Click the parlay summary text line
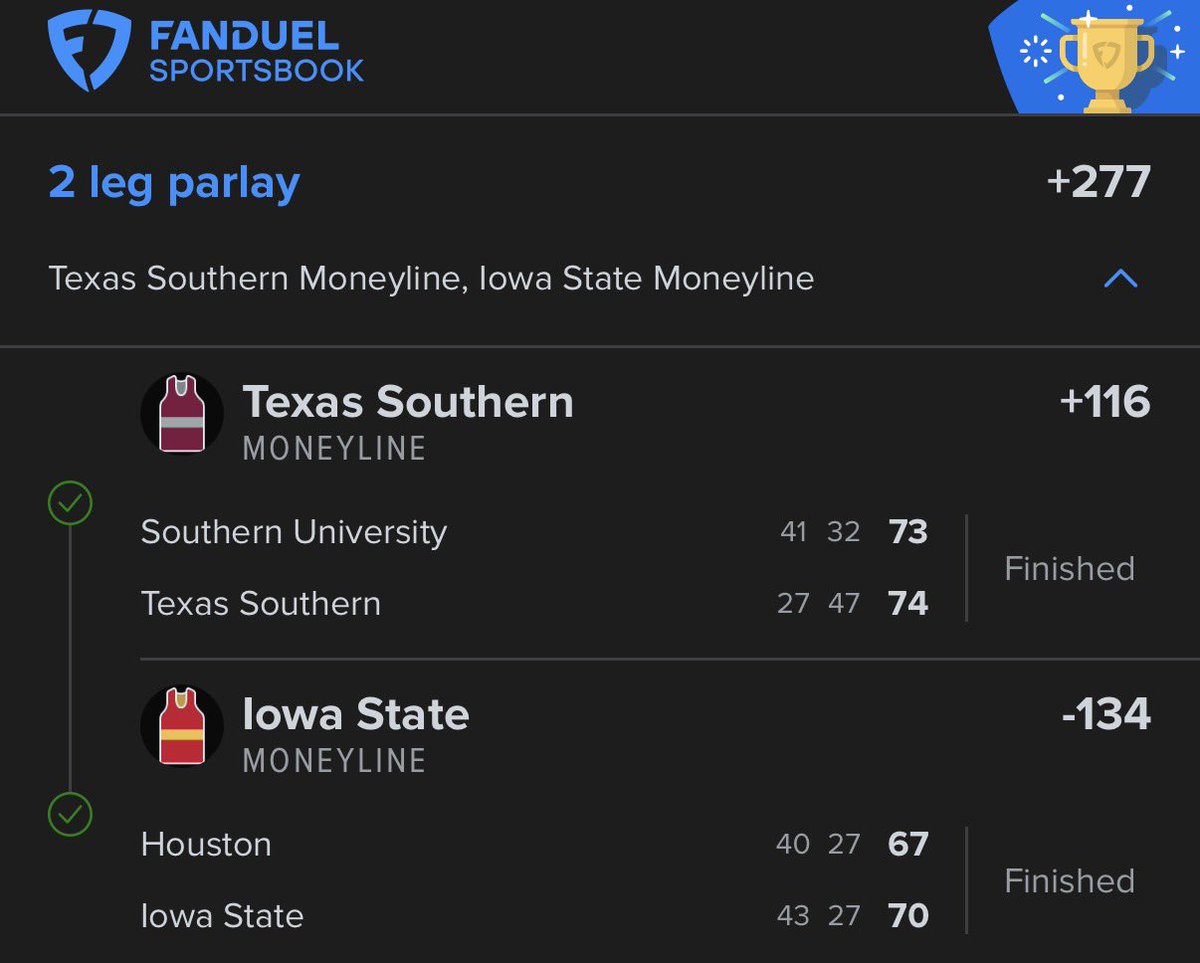The height and width of the screenshot is (963, 1200). point(431,279)
